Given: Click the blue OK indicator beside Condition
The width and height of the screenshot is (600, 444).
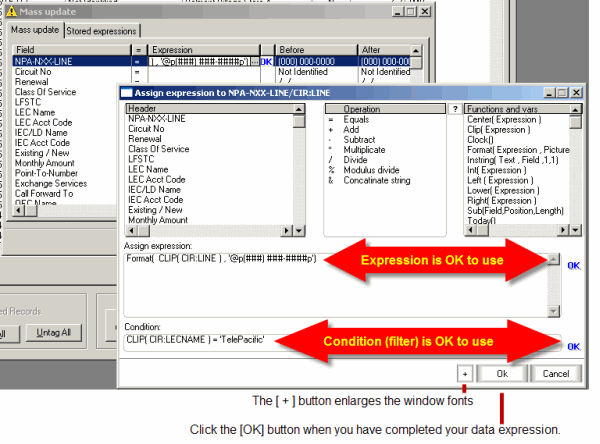Looking at the screenshot, I should (x=573, y=346).
